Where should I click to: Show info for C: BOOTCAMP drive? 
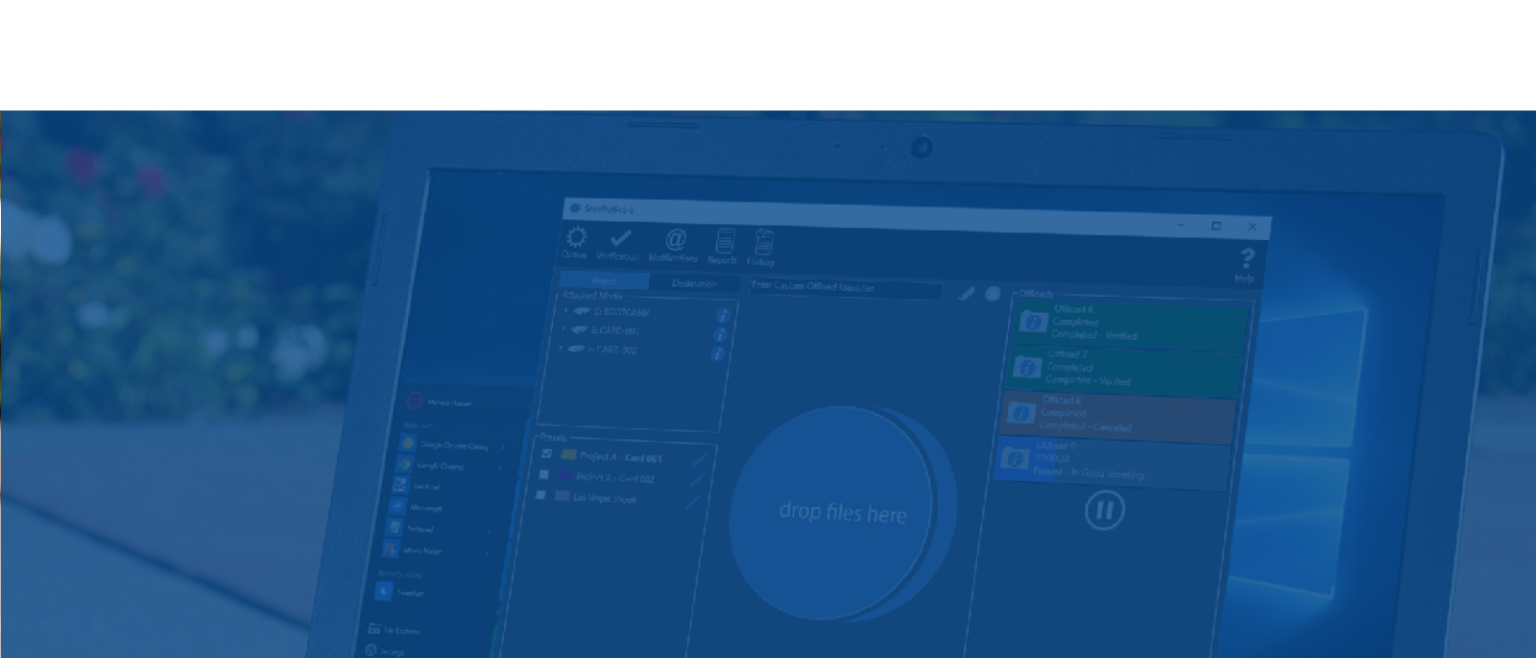click(723, 315)
